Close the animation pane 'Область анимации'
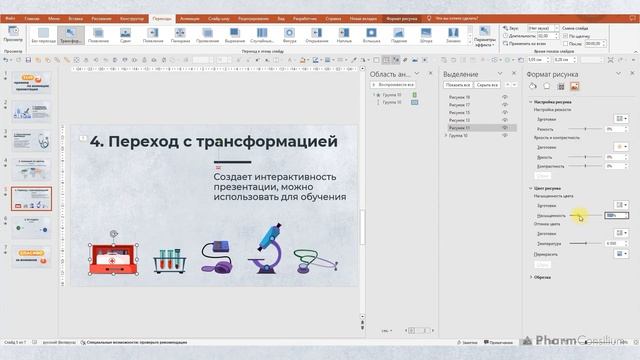 [x=430, y=73]
